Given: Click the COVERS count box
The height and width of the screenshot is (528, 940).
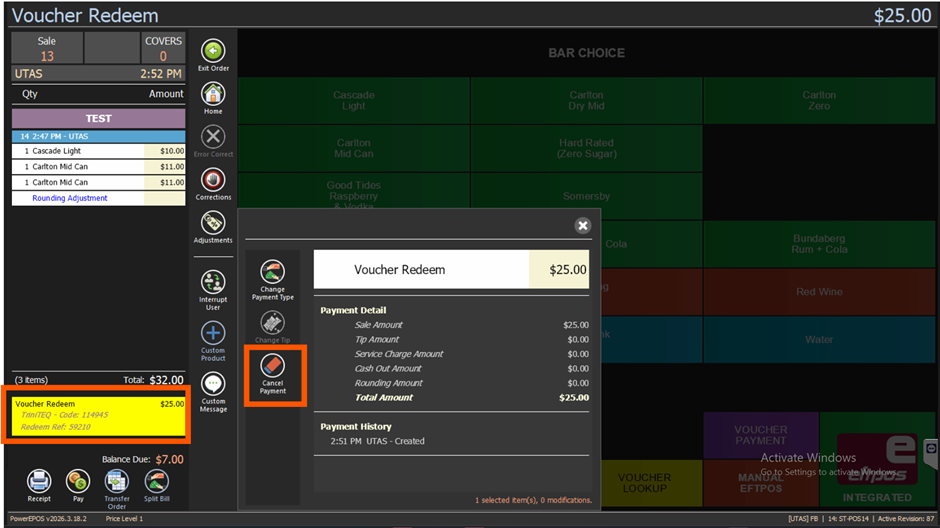Looking at the screenshot, I should [163, 49].
